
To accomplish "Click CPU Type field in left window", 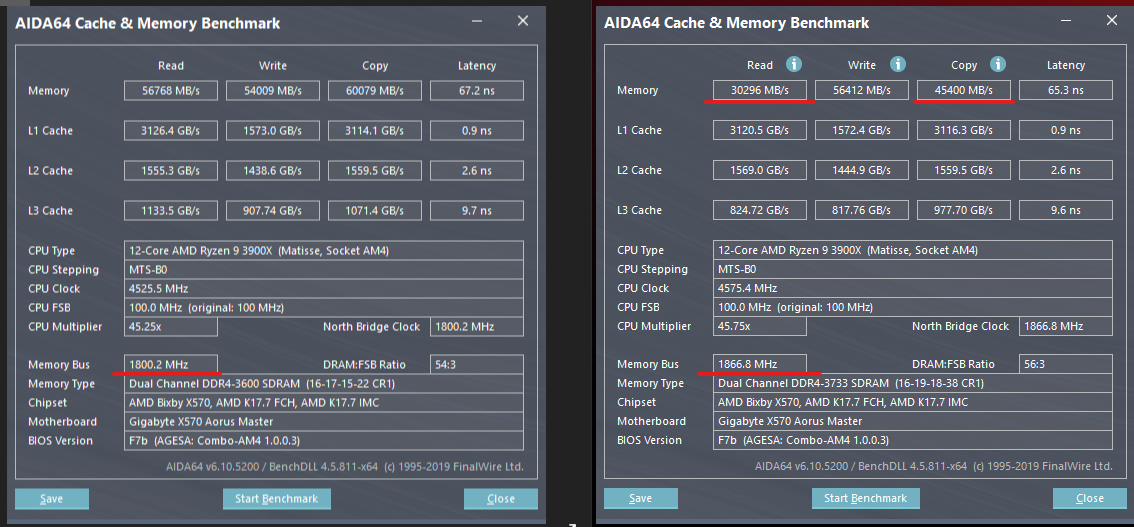I will point(323,251).
